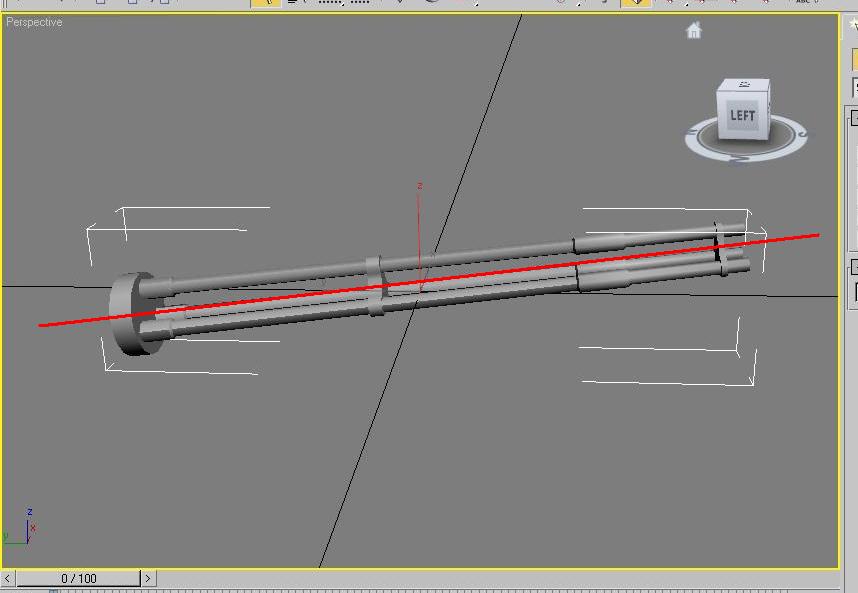The width and height of the screenshot is (858, 593).
Task: Click the ViewCube Home icon
Action: coord(694,30)
